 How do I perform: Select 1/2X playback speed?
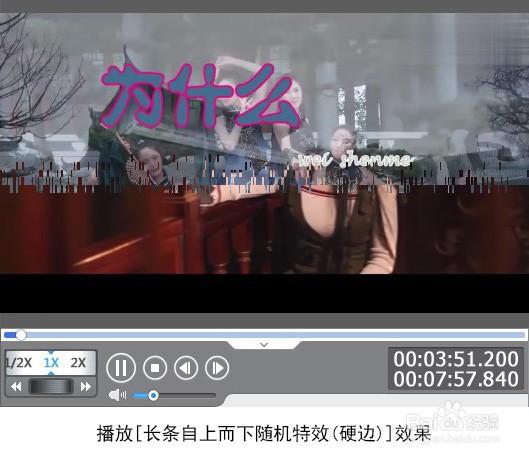pos(19,363)
